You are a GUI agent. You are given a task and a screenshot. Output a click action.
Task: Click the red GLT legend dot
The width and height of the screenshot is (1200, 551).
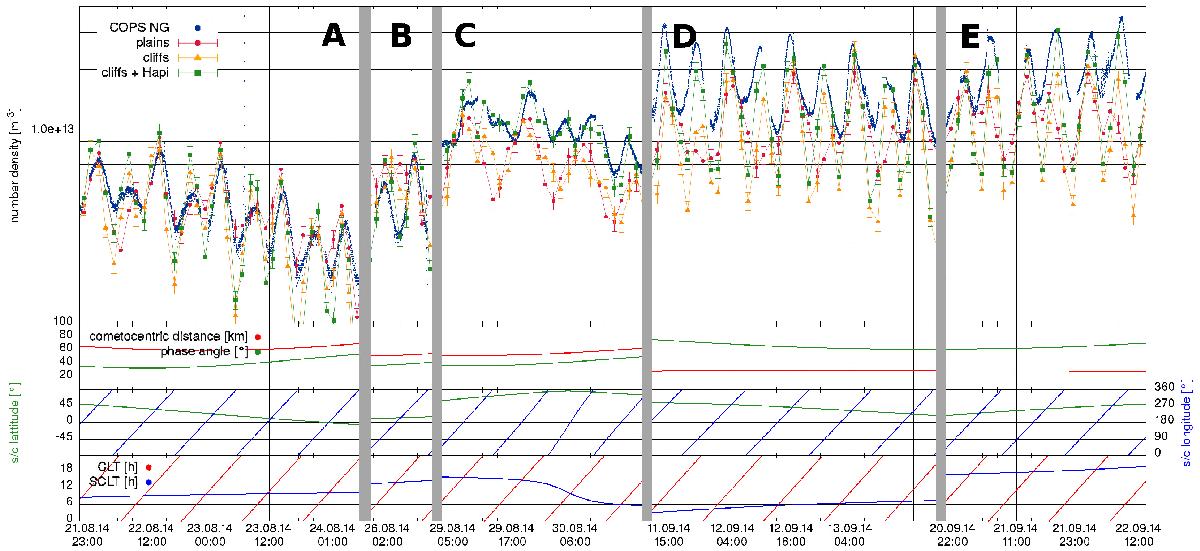click(x=149, y=467)
